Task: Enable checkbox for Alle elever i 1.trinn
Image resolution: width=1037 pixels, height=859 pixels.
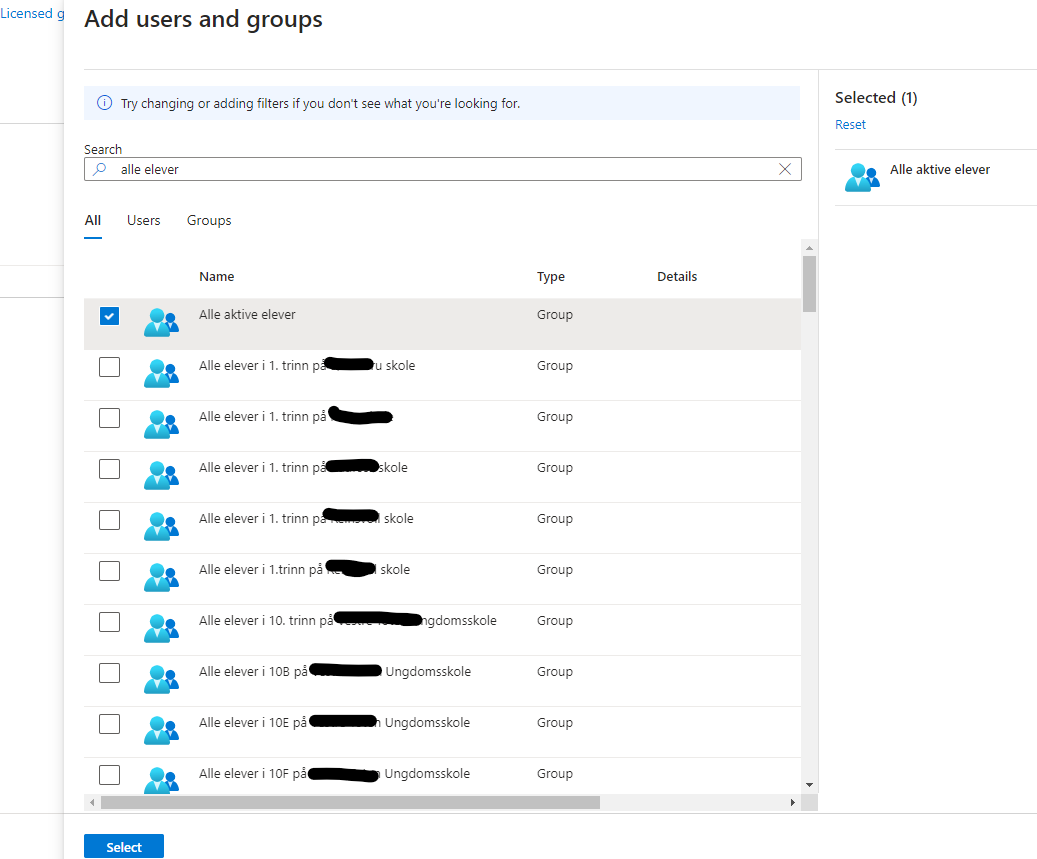Action: point(109,571)
